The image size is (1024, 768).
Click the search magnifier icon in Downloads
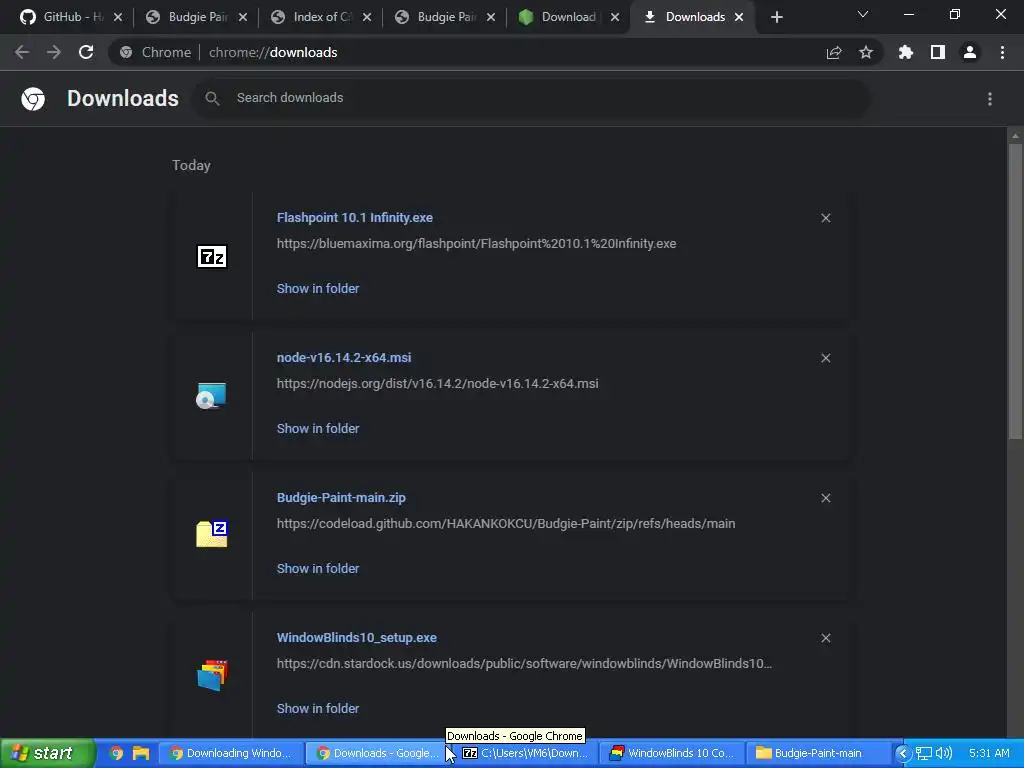212,98
